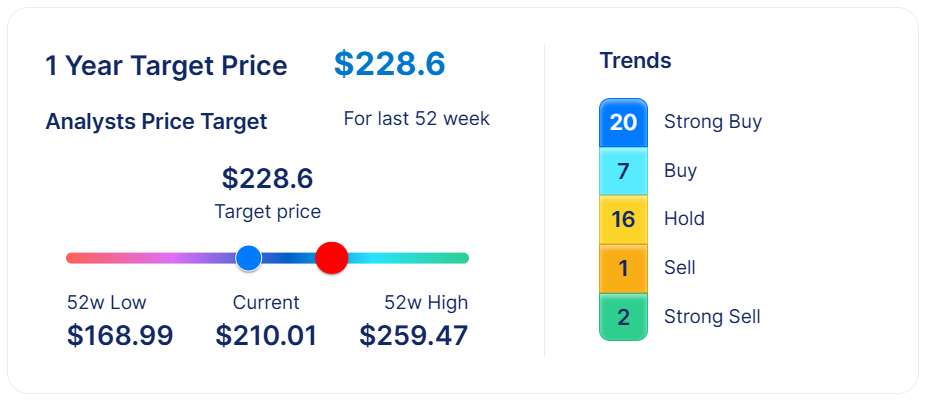Click the 52w High value $259.47
This screenshot has height=400, width=927.
coord(413,335)
